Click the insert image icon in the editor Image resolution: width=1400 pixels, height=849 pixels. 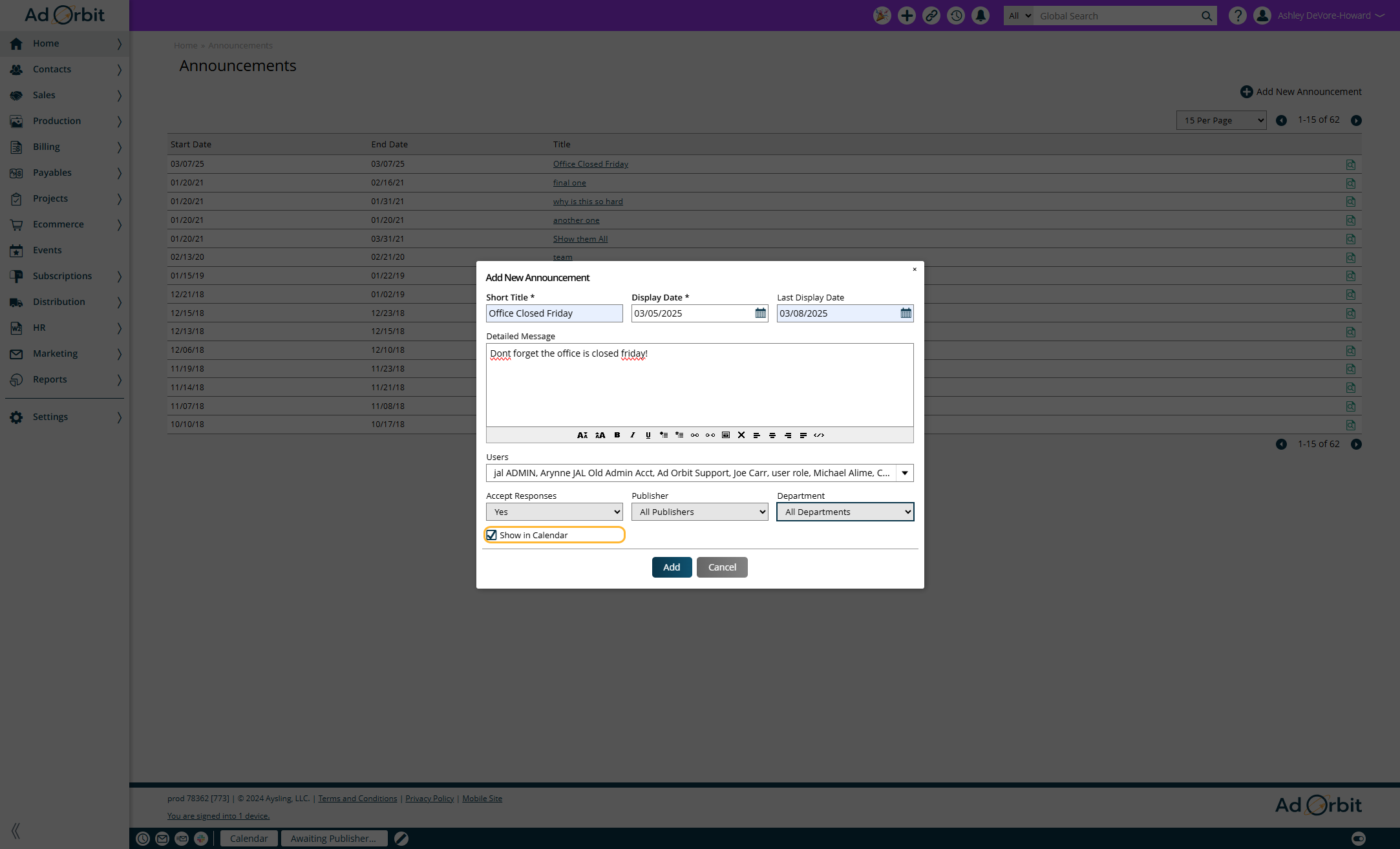tap(726, 435)
